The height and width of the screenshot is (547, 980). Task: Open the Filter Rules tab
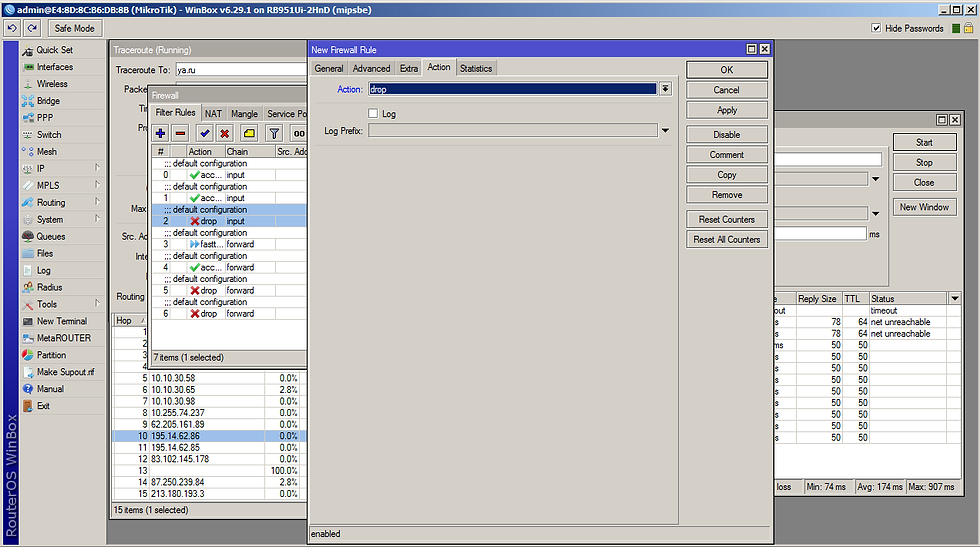tap(176, 113)
